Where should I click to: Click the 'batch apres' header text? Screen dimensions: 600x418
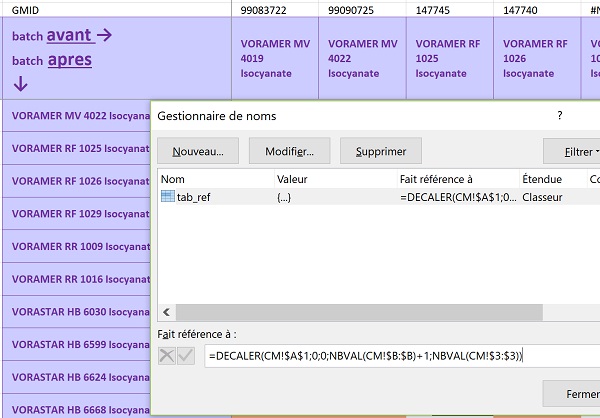(52, 60)
